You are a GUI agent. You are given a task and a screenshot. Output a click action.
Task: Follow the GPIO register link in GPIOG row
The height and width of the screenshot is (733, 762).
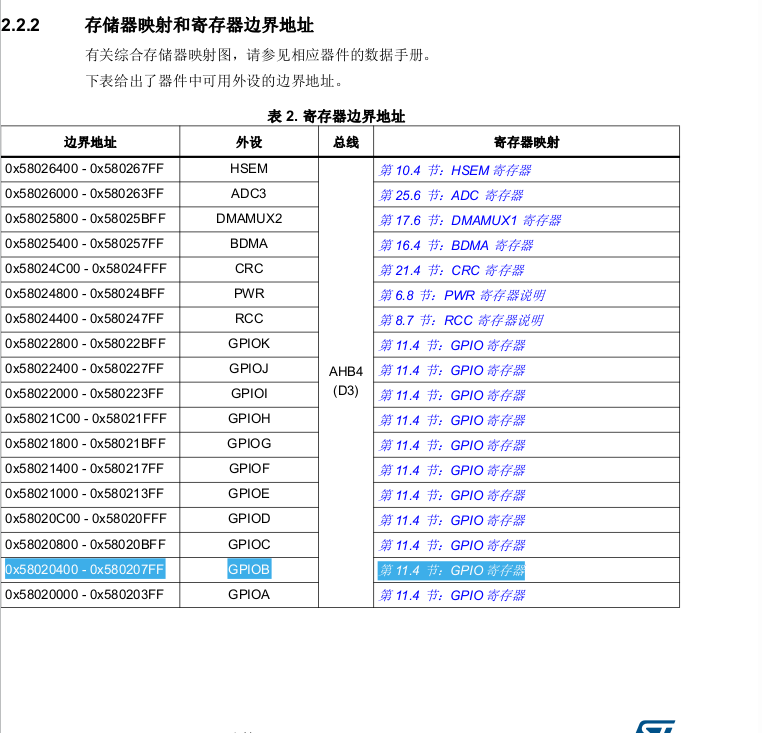tap(452, 446)
